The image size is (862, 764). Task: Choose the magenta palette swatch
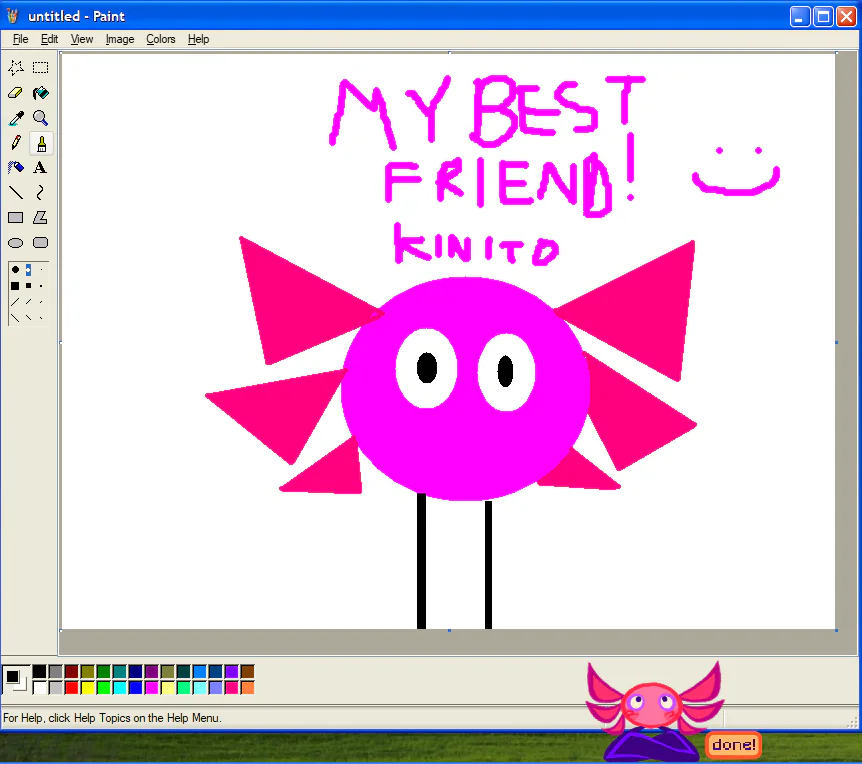(x=152, y=688)
